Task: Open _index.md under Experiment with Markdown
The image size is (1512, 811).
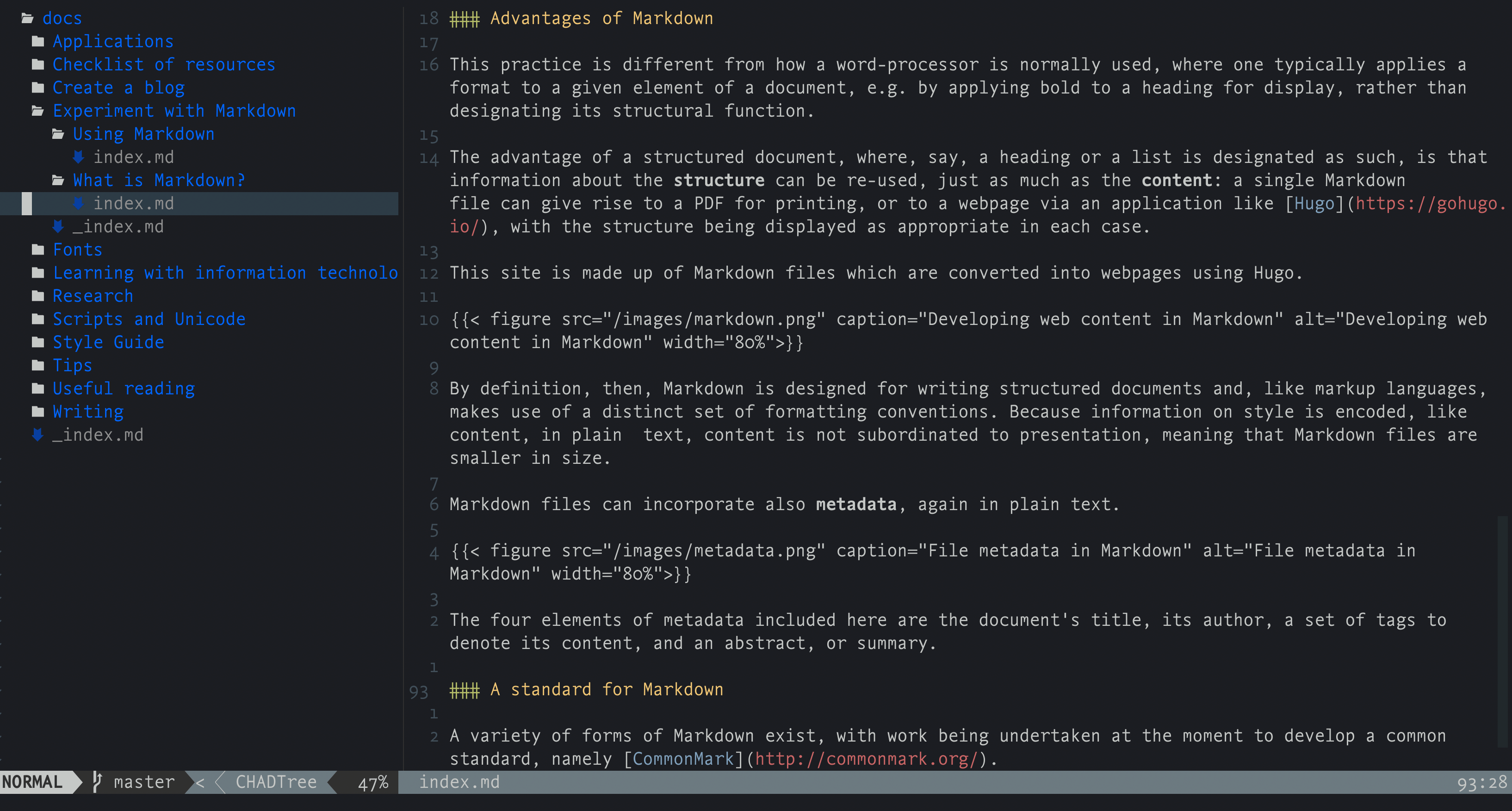Action: 118,227
